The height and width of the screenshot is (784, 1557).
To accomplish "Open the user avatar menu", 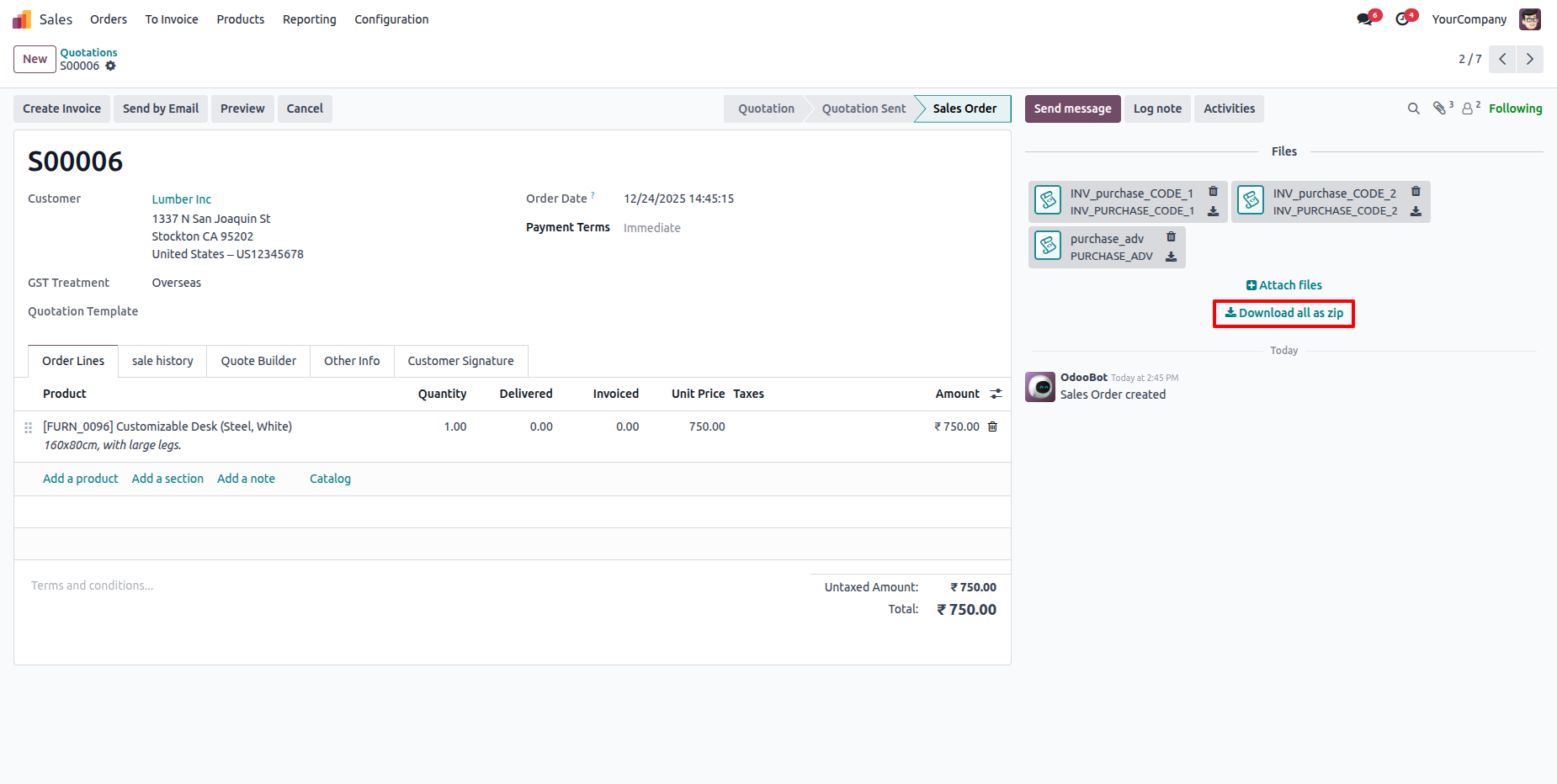I will point(1530,19).
